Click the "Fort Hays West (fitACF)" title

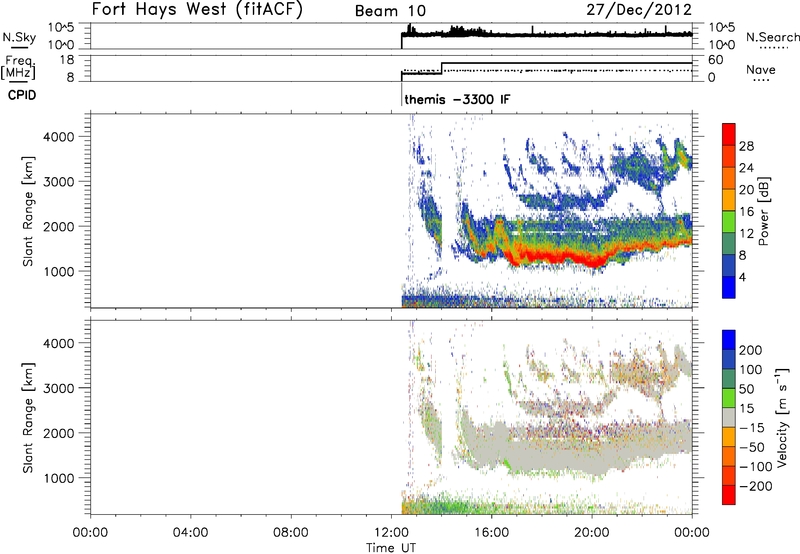(x=197, y=9)
